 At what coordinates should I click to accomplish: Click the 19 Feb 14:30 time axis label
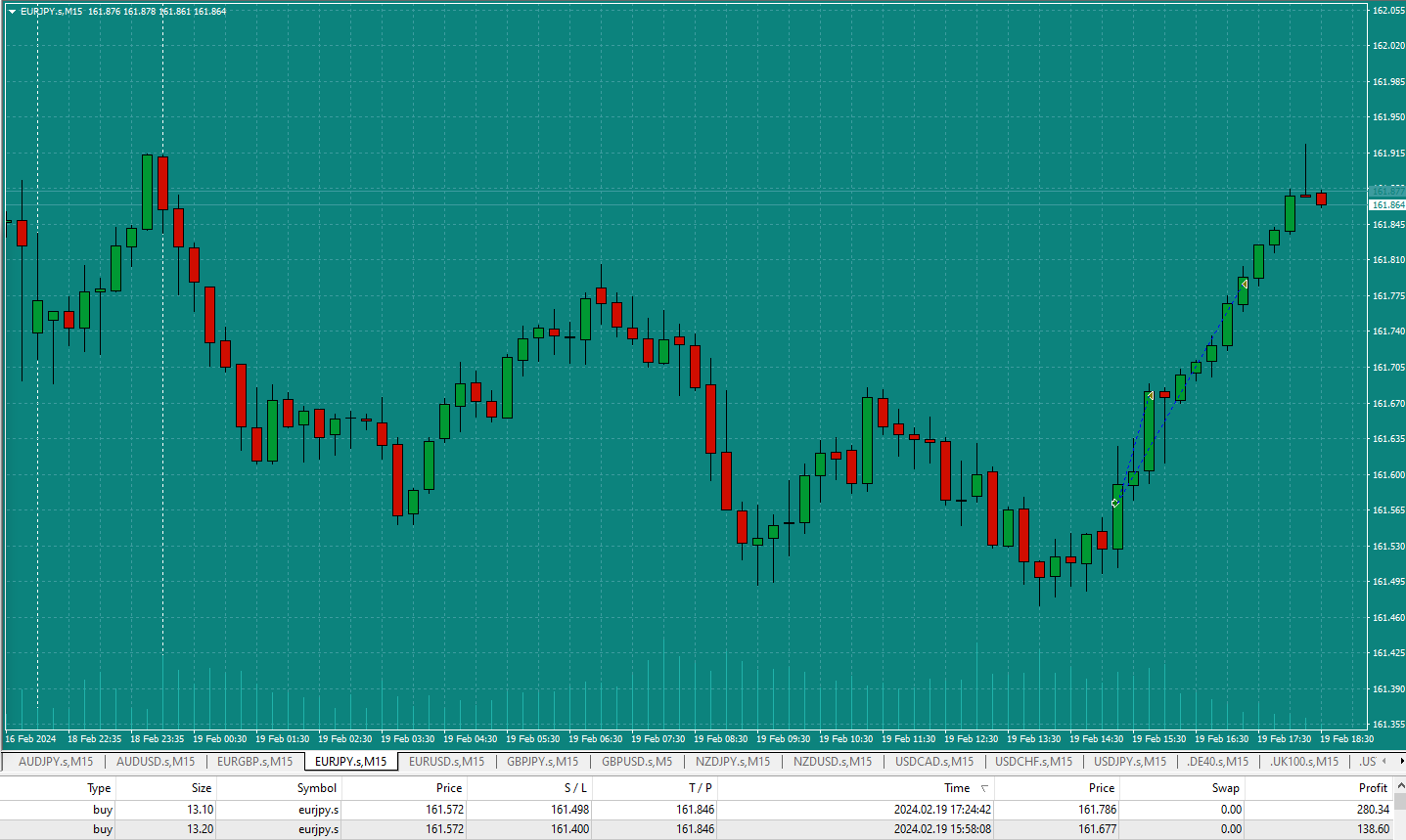(x=1096, y=739)
